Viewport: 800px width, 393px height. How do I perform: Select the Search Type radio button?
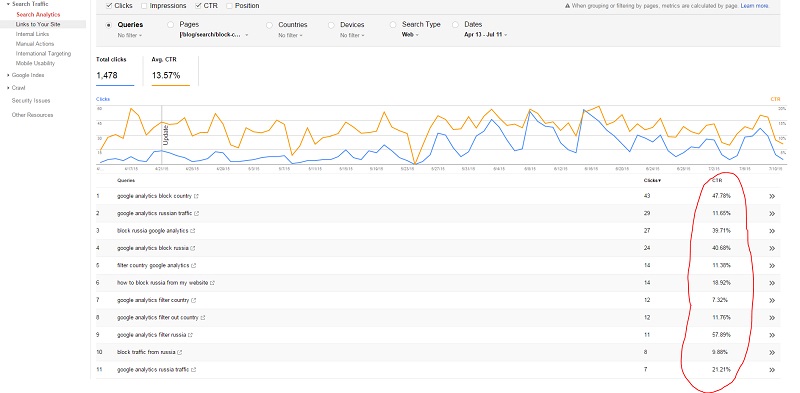(393, 24)
